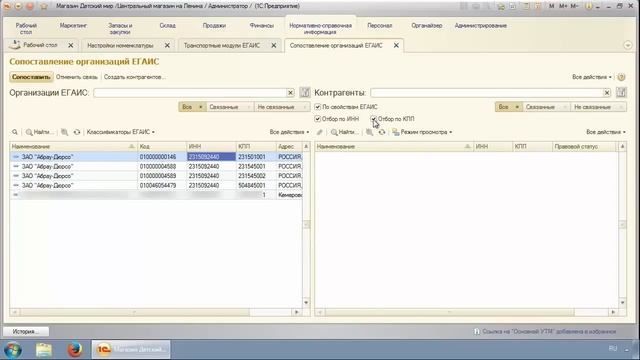Screen dimensions: 640x360
Task: Clear the Организации ЕГАИС search field
Action: point(290,93)
